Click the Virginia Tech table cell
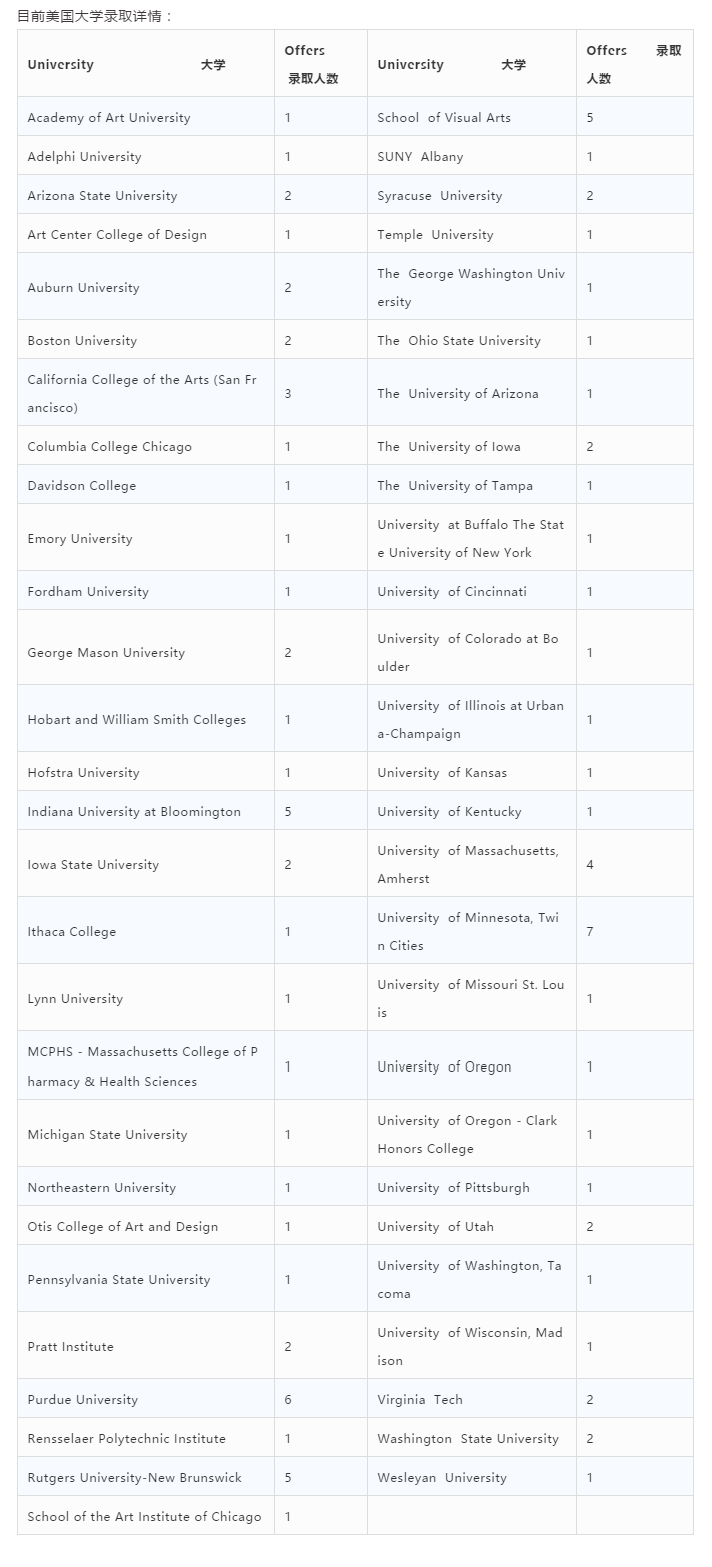 (472, 1399)
